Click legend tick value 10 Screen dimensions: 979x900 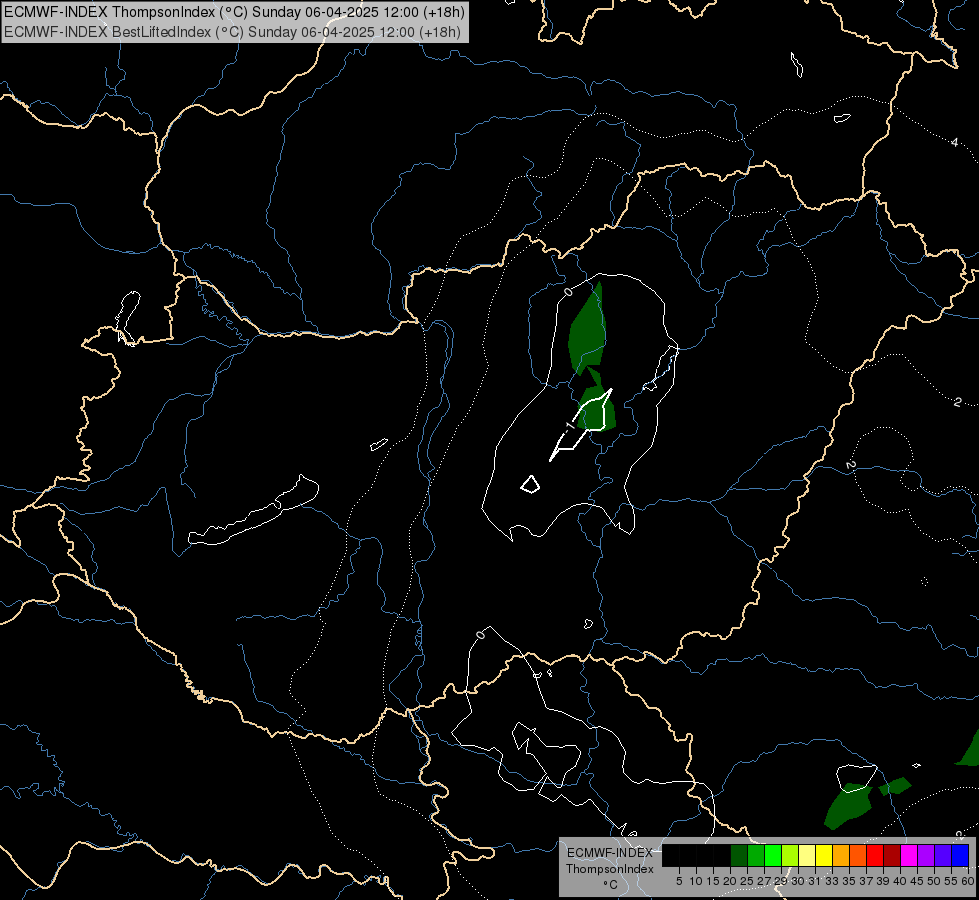[x=696, y=881]
